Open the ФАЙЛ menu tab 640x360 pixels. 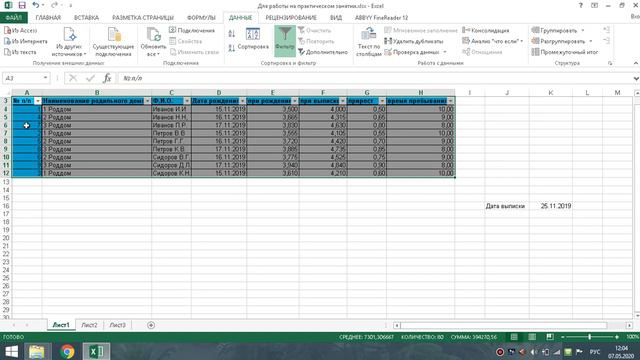tap(13, 18)
